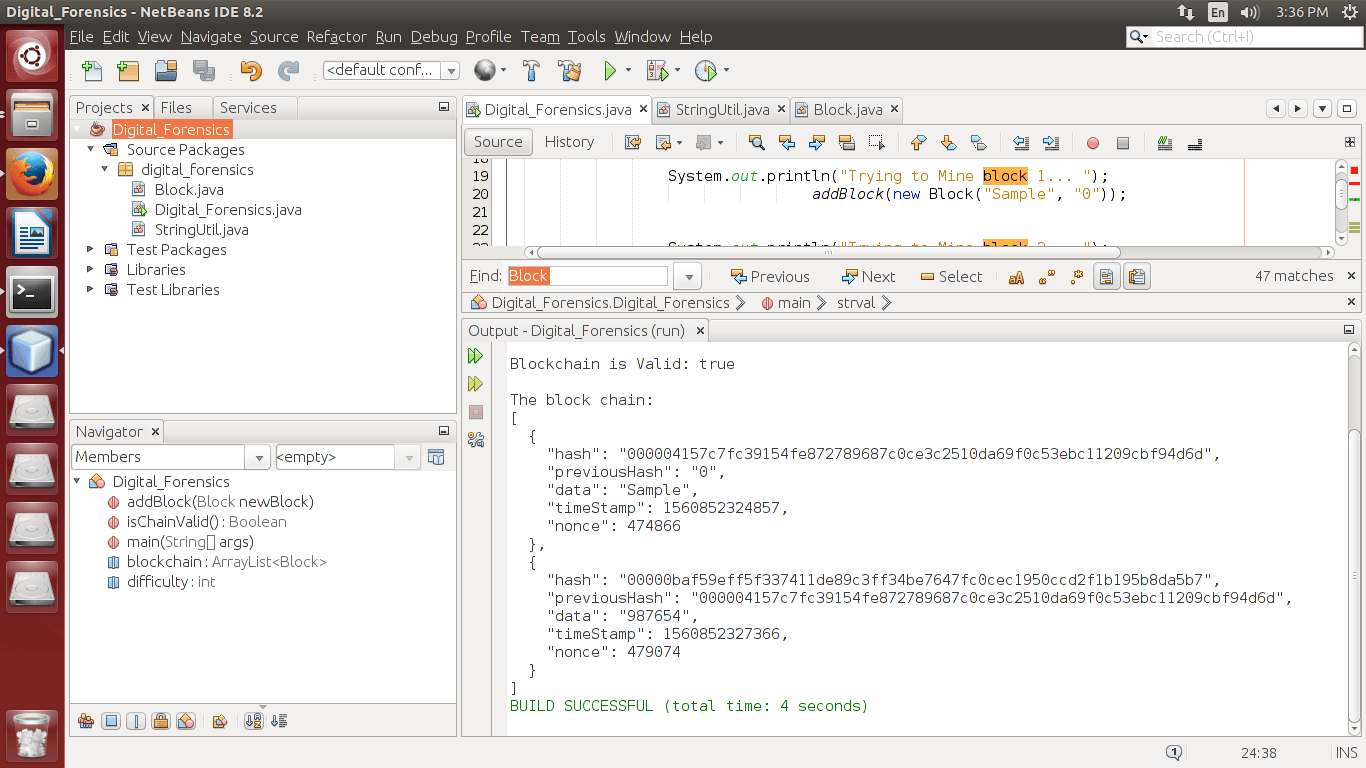Viewport: 1366px width, 768px height.
Task: Click the Toggle Rectangular Selection icon
Action: point(877,143)
